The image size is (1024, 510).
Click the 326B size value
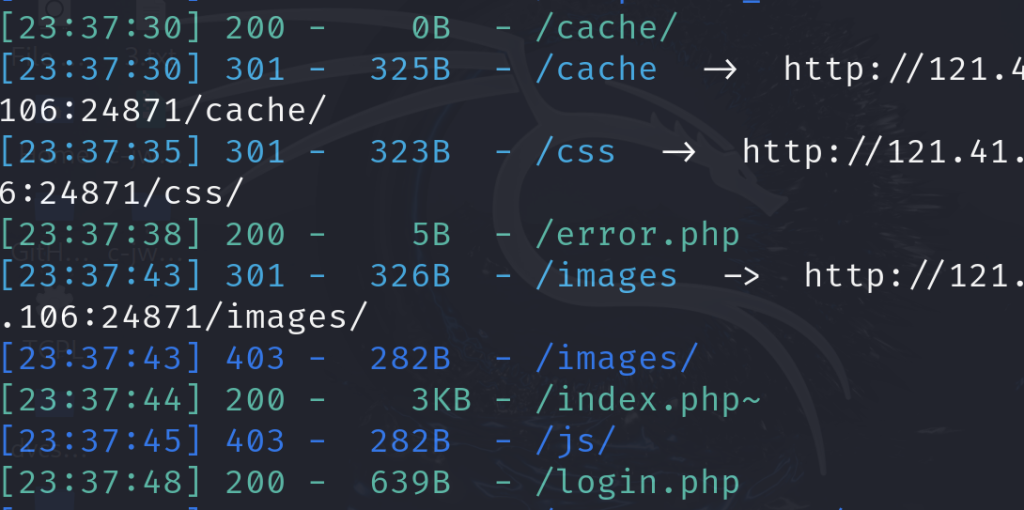click(x=410, y=276)
